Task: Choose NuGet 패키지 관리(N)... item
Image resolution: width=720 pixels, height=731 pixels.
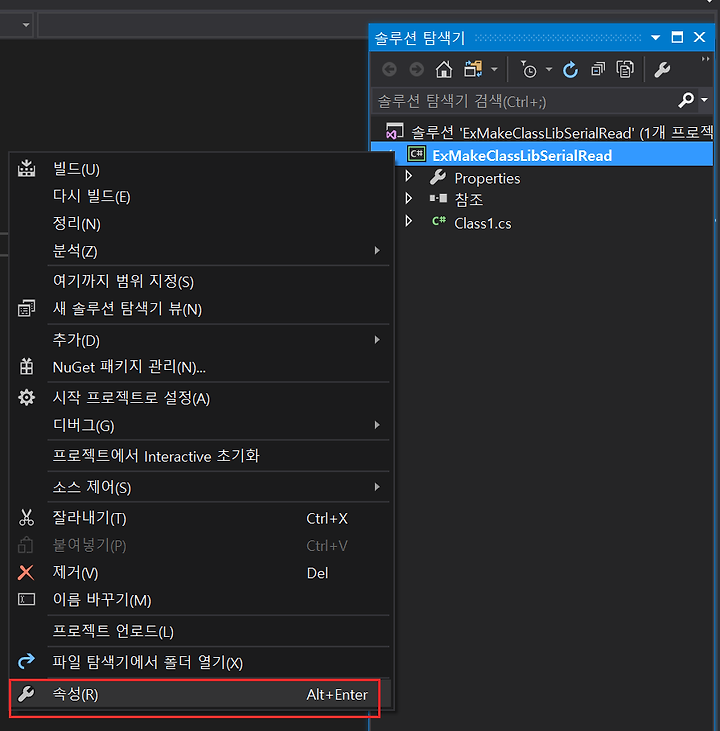Action: point(201,367)
